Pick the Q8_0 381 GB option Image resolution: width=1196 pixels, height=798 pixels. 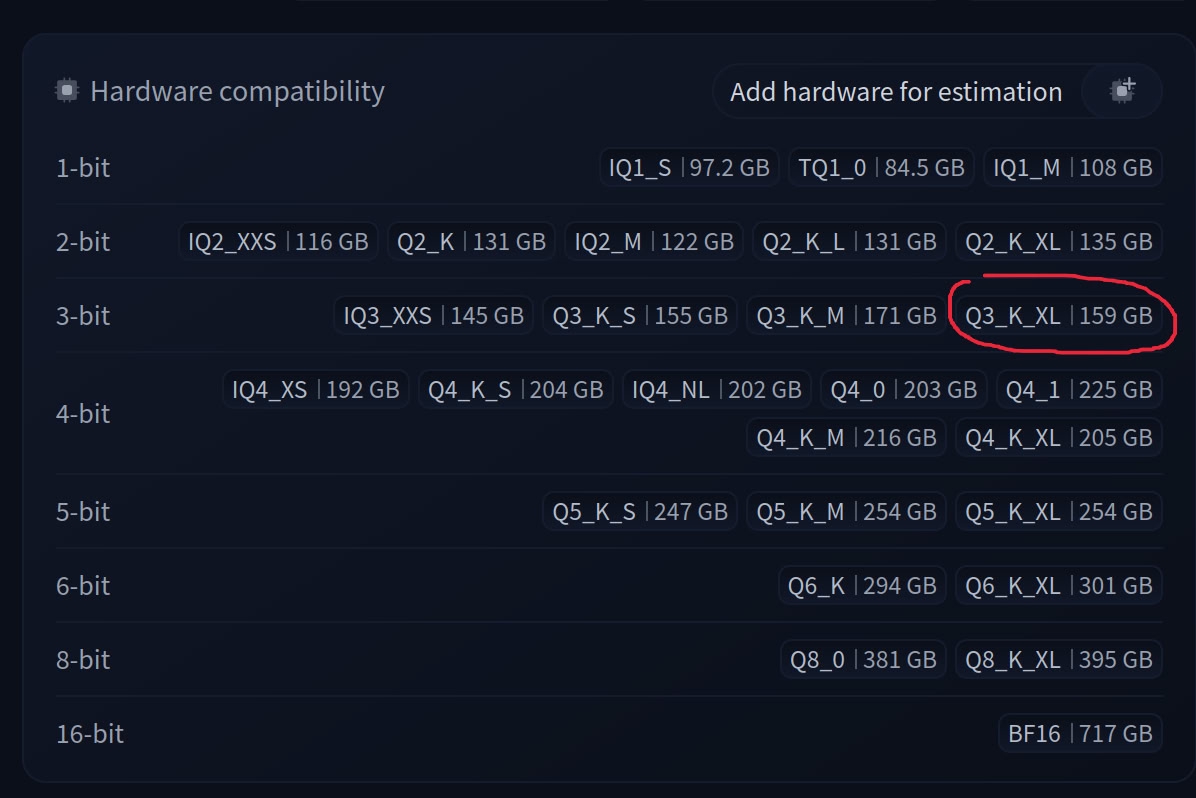(x=863, y=659)
